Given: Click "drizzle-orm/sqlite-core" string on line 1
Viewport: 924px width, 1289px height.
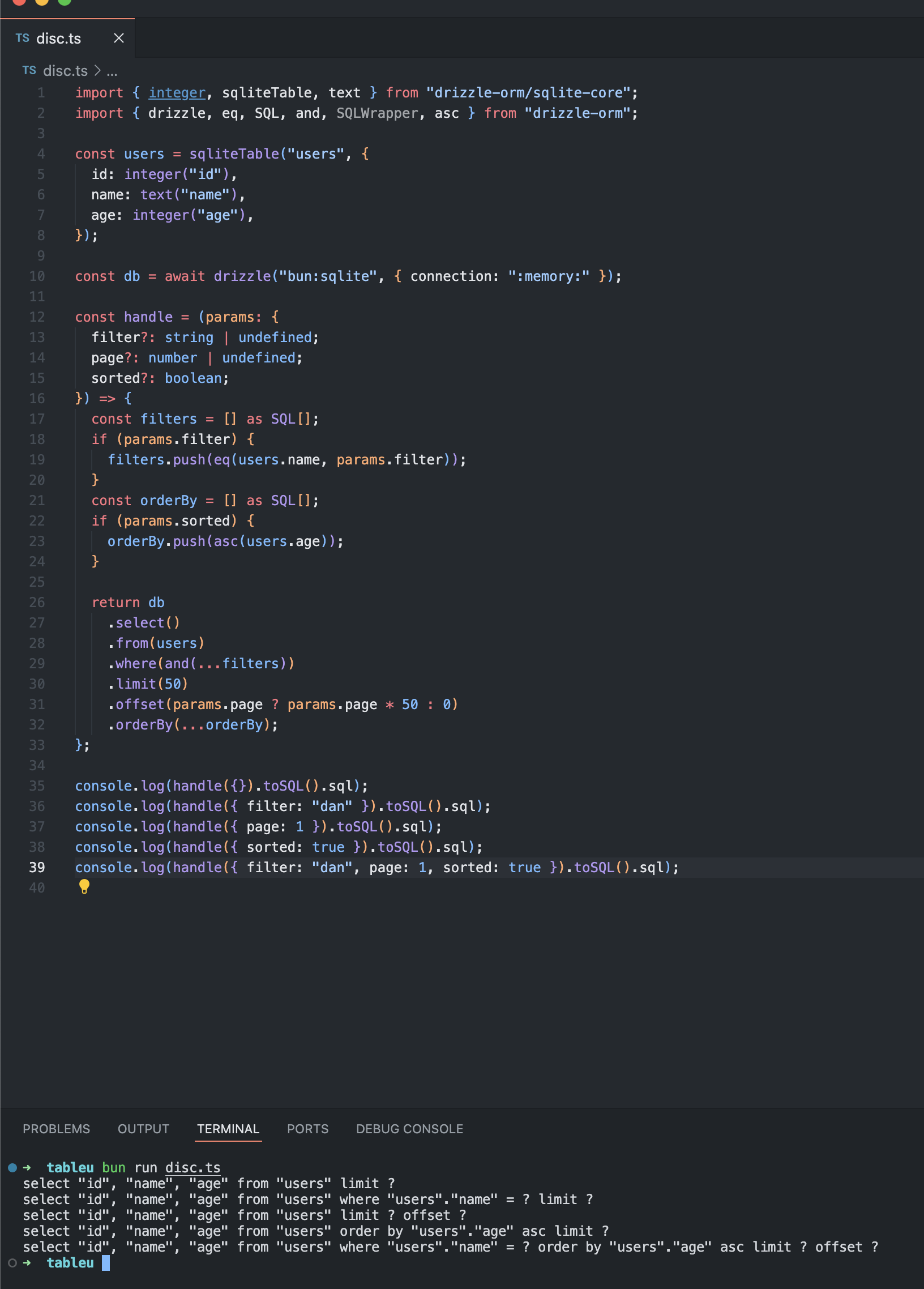Looking at the screenshot, I should 528,93.
